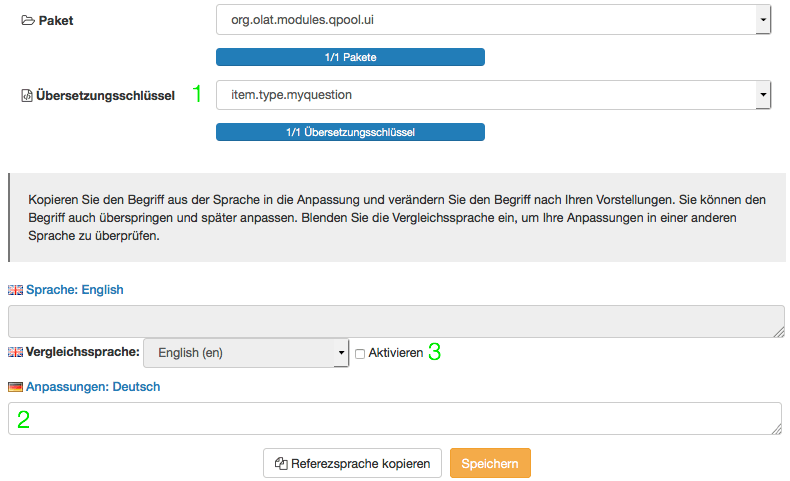Open the Paket dropdown org.olat.modules.qpool.ui
The width and height of the screenshot is (790, 481).
click(492, 19)
